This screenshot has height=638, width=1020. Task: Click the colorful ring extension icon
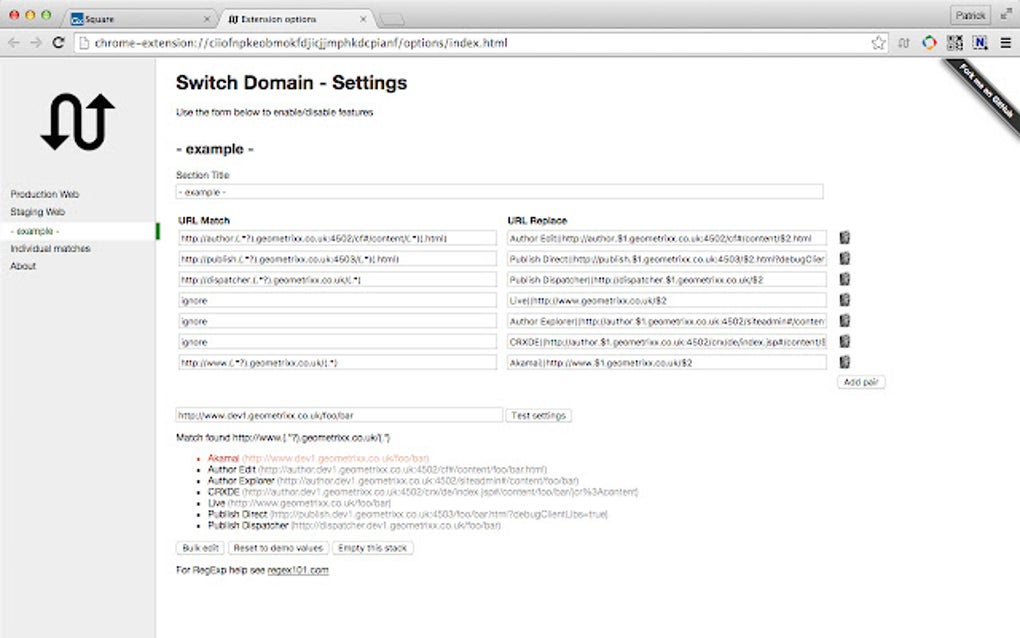pos(928,43)
